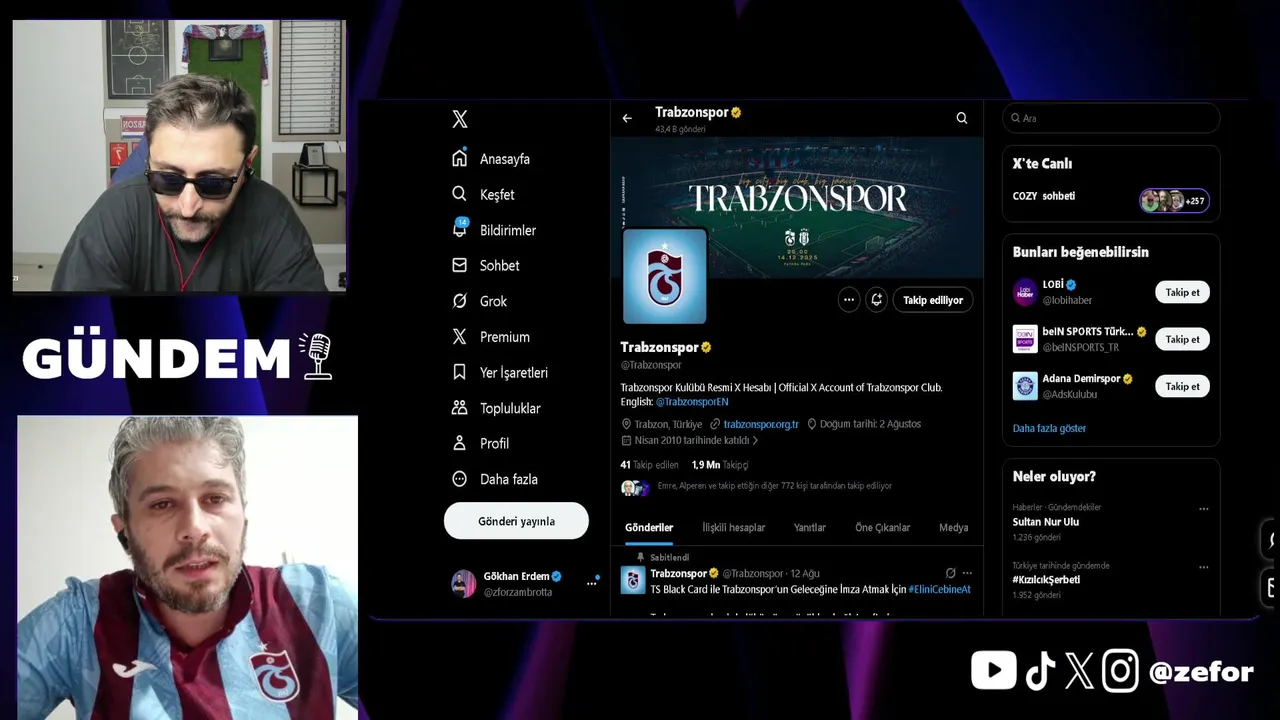Open #EliniCebineAt hashtag link
Viewport: 1280px width, 720px height.
[x=940, y=590]
